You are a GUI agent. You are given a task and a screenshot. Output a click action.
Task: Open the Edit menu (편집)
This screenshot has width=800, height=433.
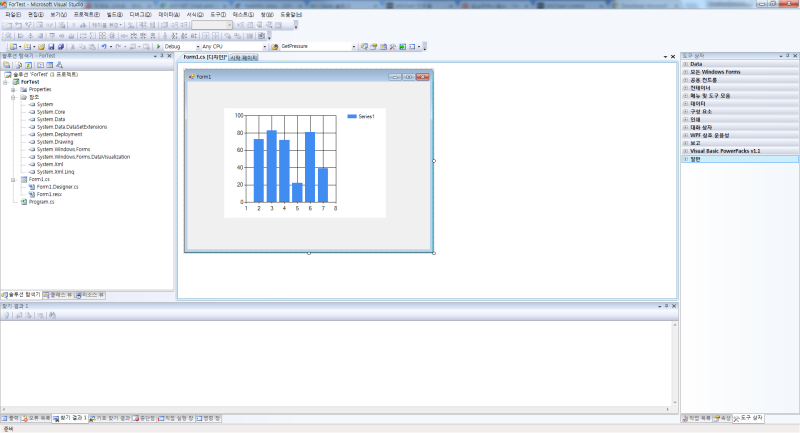(36, 15)
